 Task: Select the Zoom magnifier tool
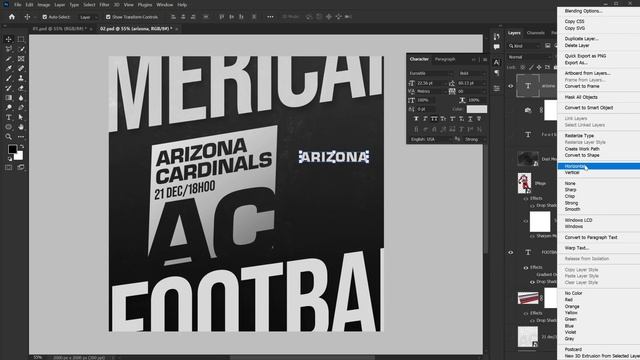9,137
